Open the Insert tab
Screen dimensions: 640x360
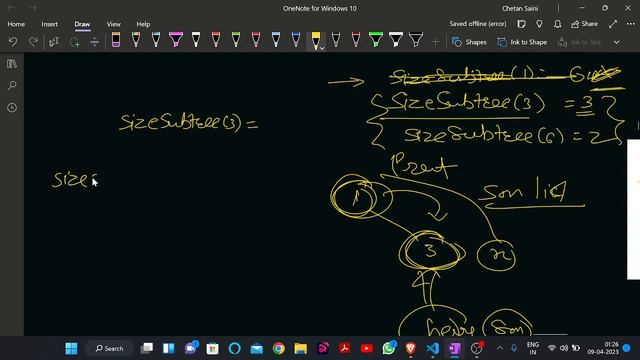pos(49,24)
